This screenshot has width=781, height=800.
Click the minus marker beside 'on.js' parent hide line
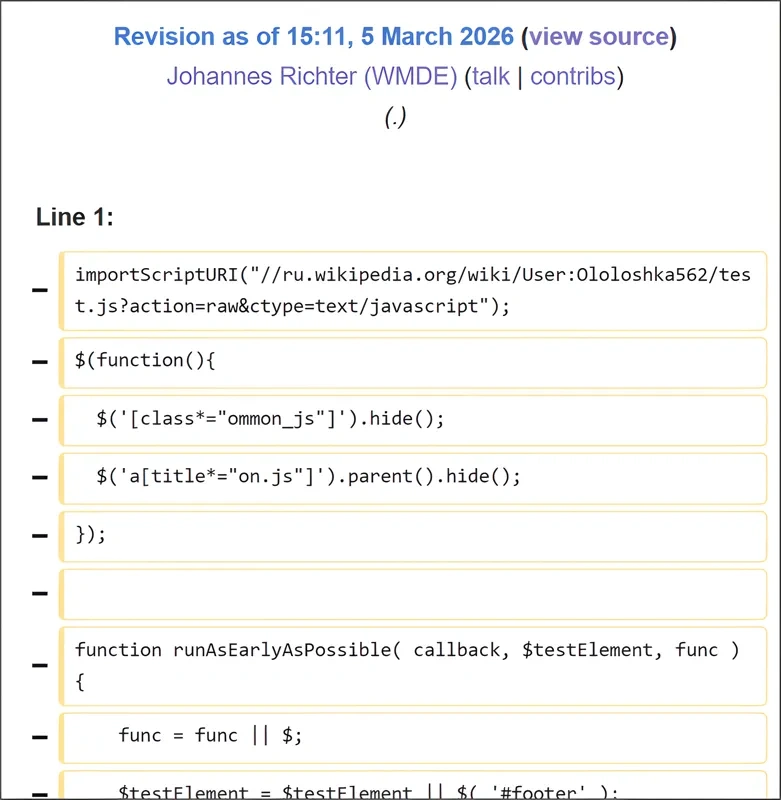(x=40, y=477)
